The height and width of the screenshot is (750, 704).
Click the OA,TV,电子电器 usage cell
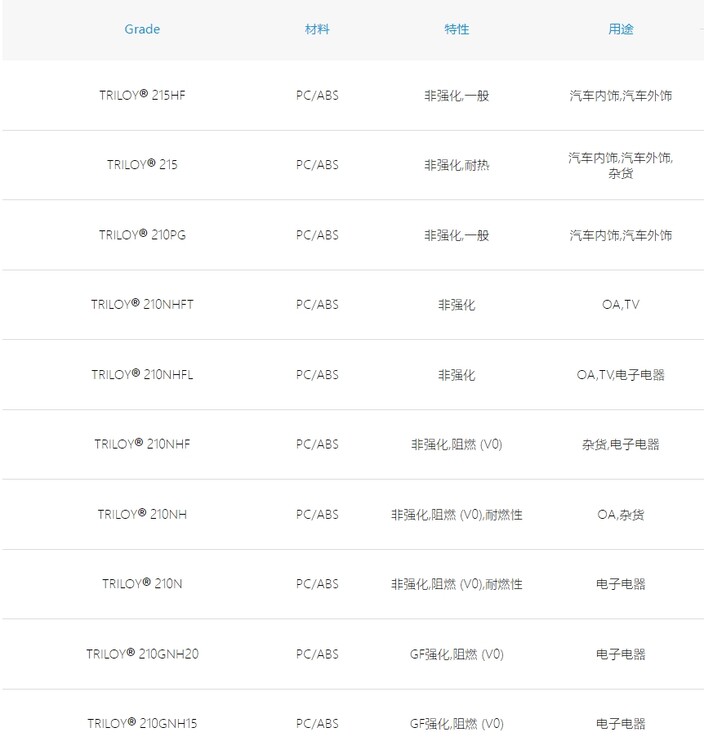click(621, 375)
